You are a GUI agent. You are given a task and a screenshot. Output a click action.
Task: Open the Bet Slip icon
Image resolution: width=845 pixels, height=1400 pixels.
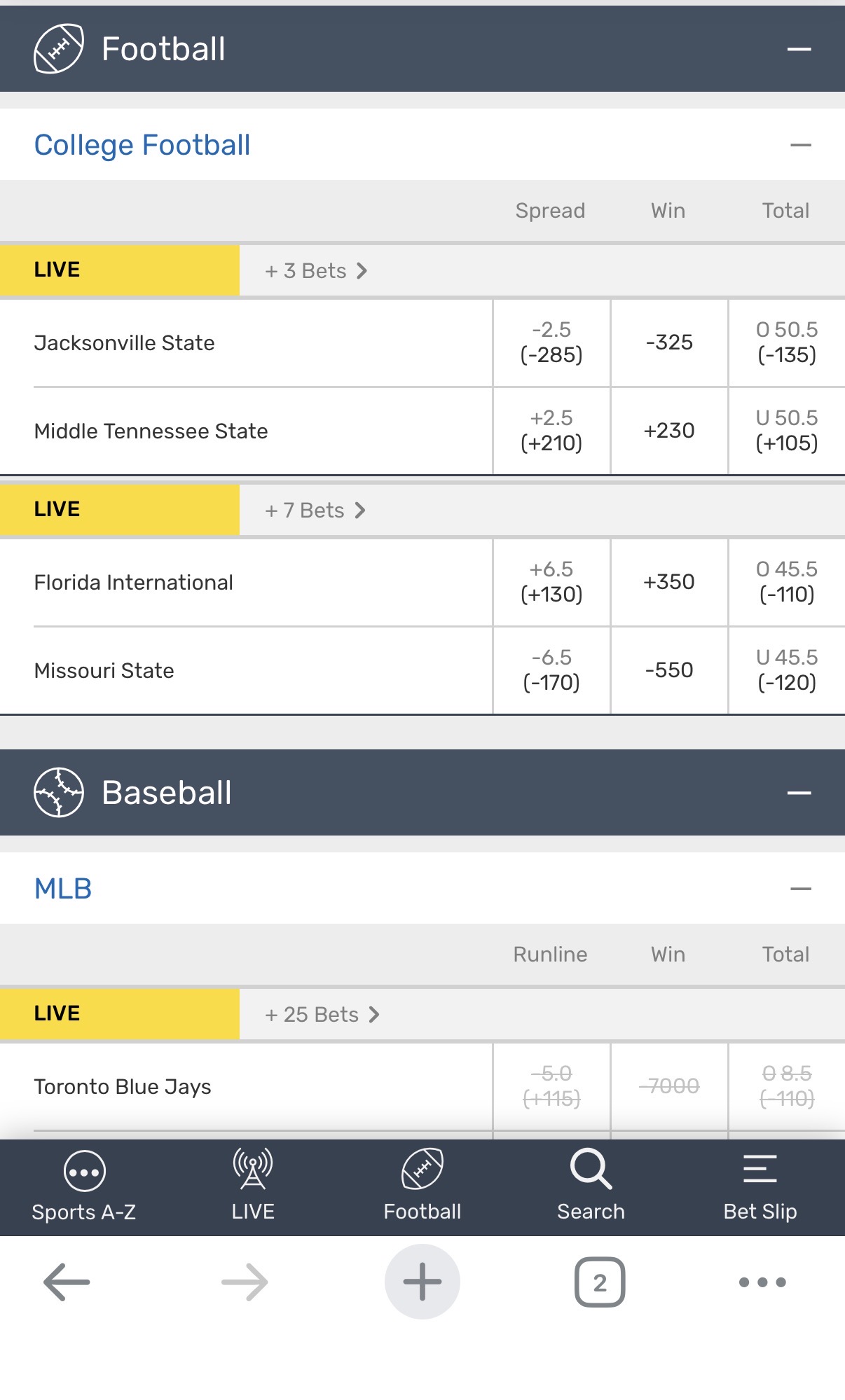pos(760,1170)
